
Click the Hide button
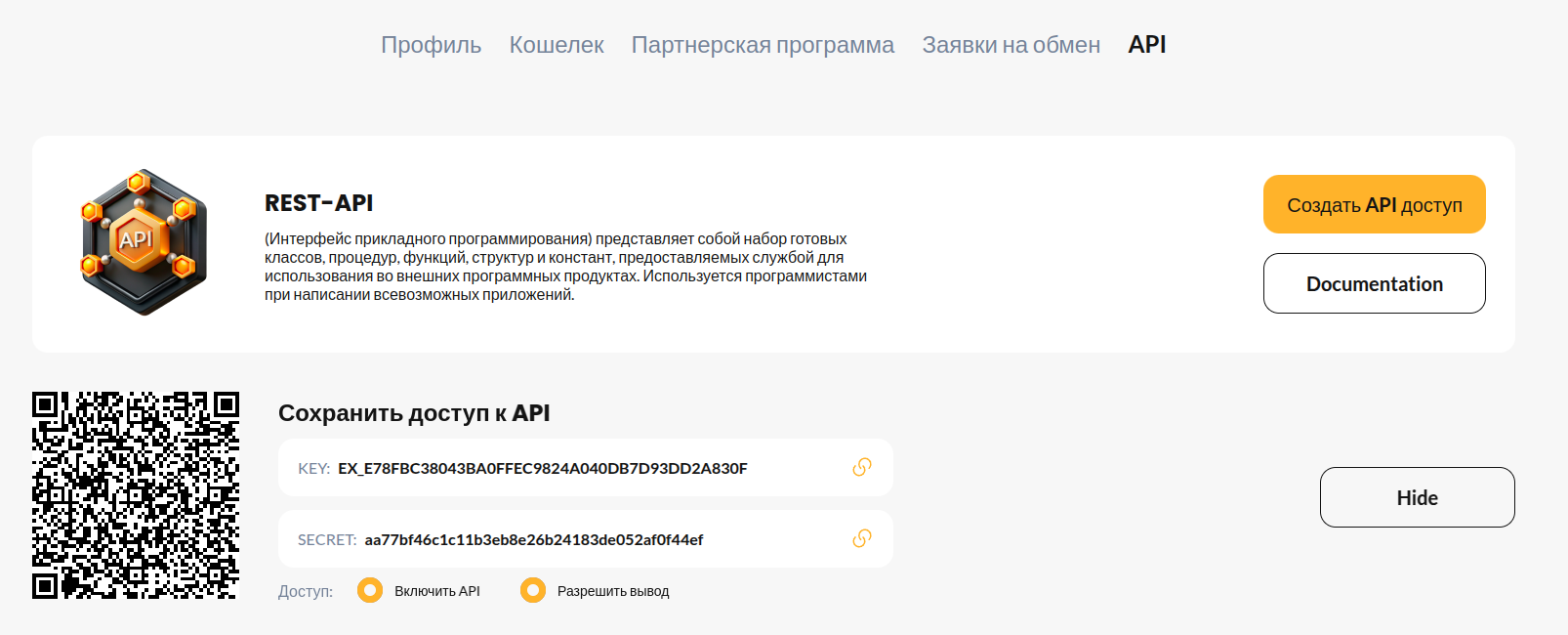[1418, 497]
